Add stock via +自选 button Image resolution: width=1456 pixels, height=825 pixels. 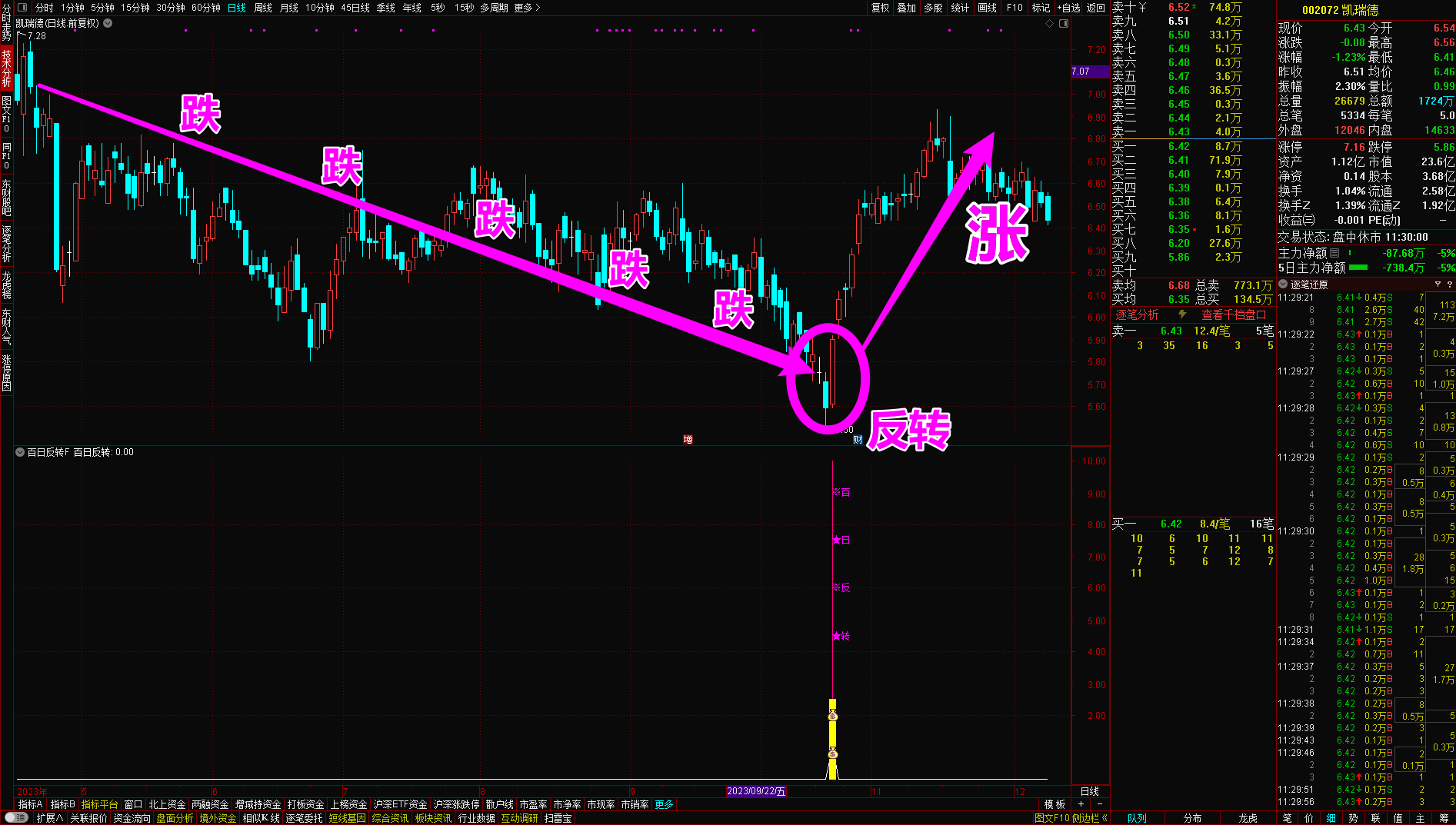tap(1068, 8)
